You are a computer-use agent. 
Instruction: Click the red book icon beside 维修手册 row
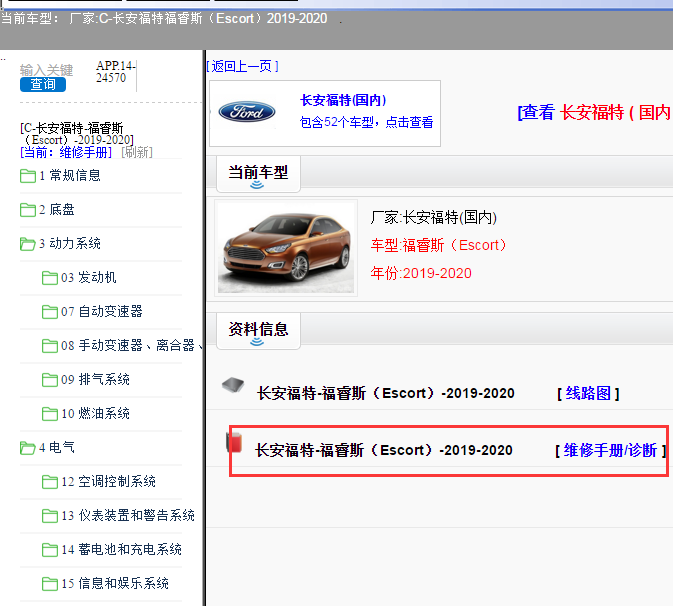pos(234,442)
